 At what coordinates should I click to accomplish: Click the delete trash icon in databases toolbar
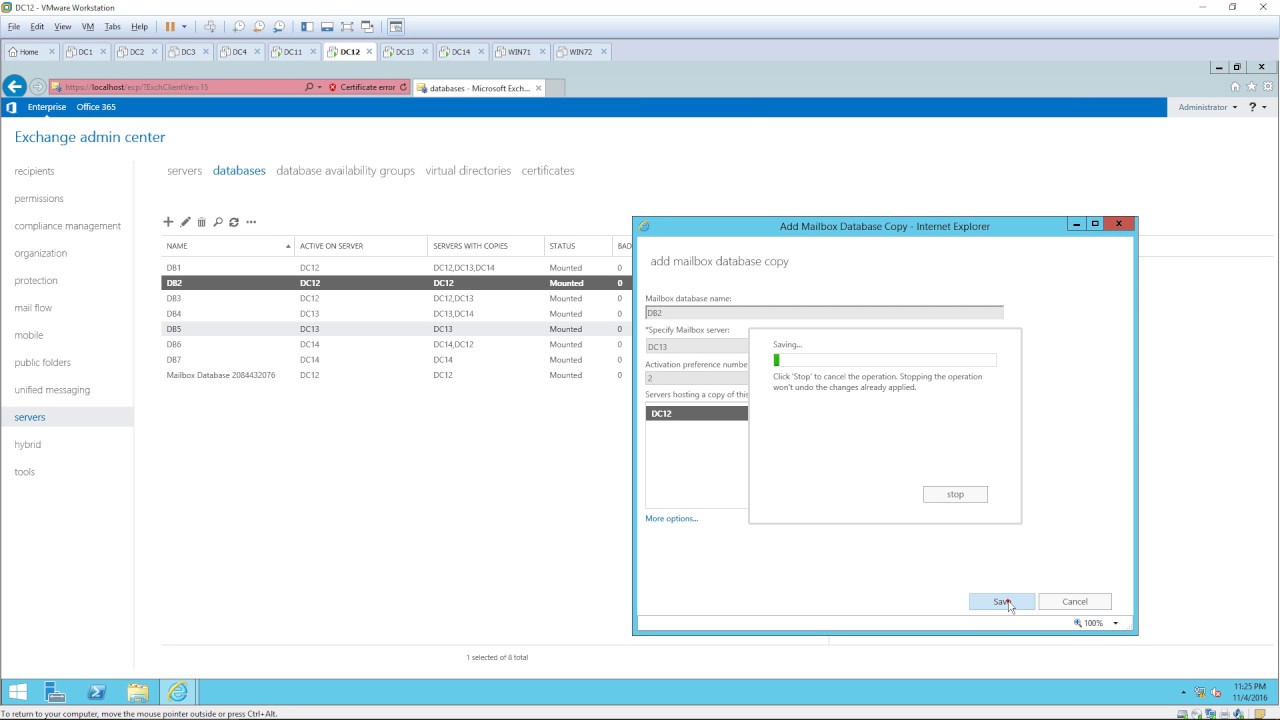pos(201,222)
